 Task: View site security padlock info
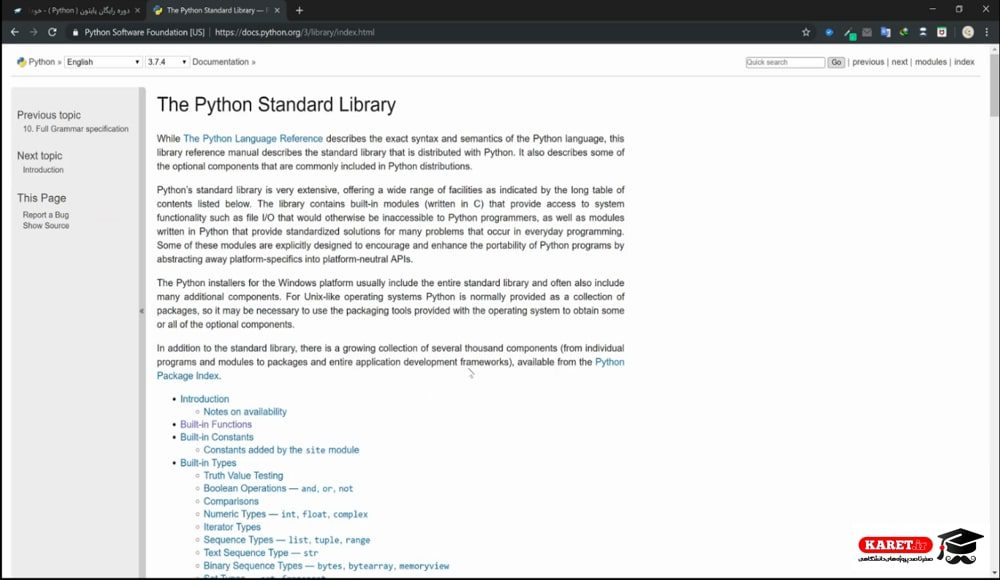tap(75, 32)
